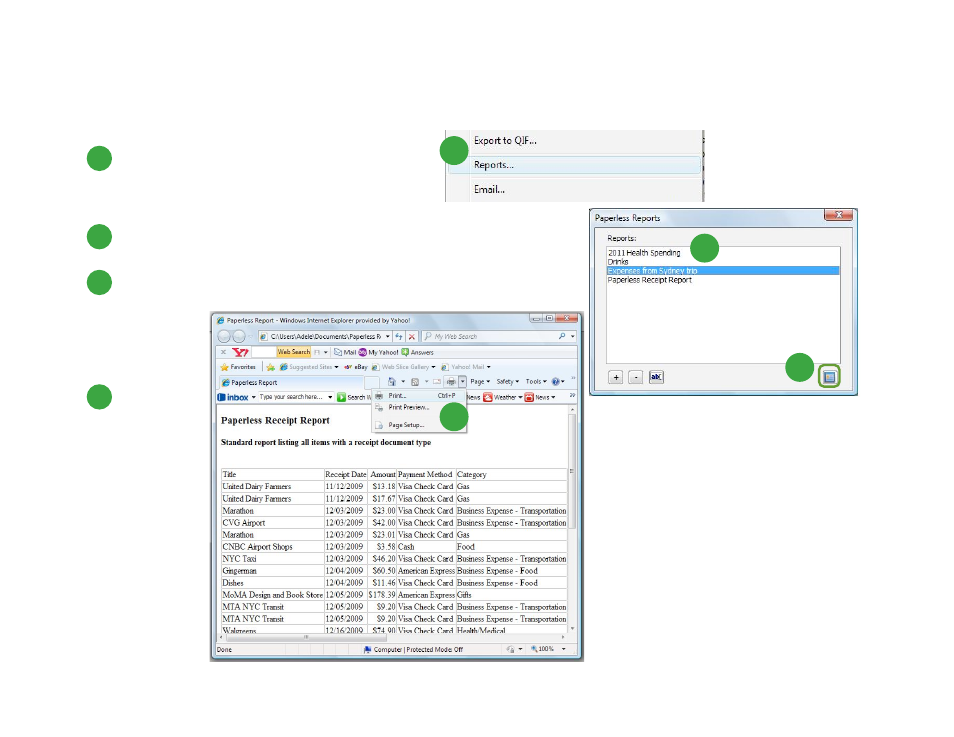The height and width of the screenshot is (737, 954).
Task: Click the Yahoo! Mail favorites link
Action: click(x=465, y=367)
